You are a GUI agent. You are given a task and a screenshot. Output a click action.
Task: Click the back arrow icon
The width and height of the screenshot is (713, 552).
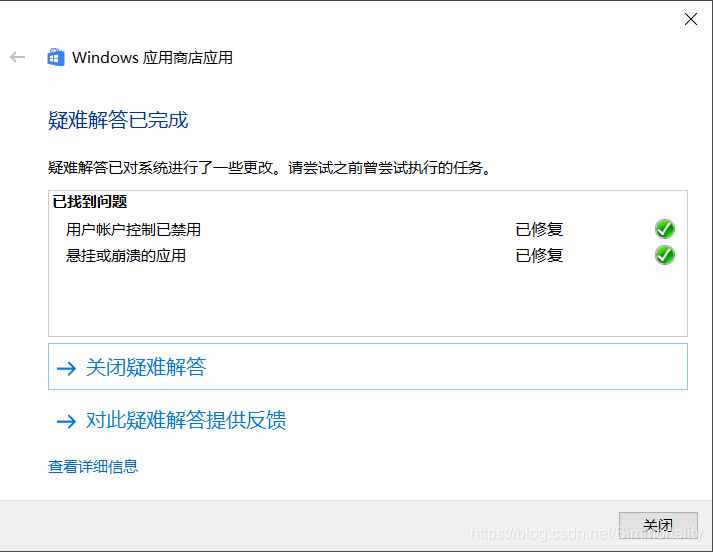[x=17, y=57]
